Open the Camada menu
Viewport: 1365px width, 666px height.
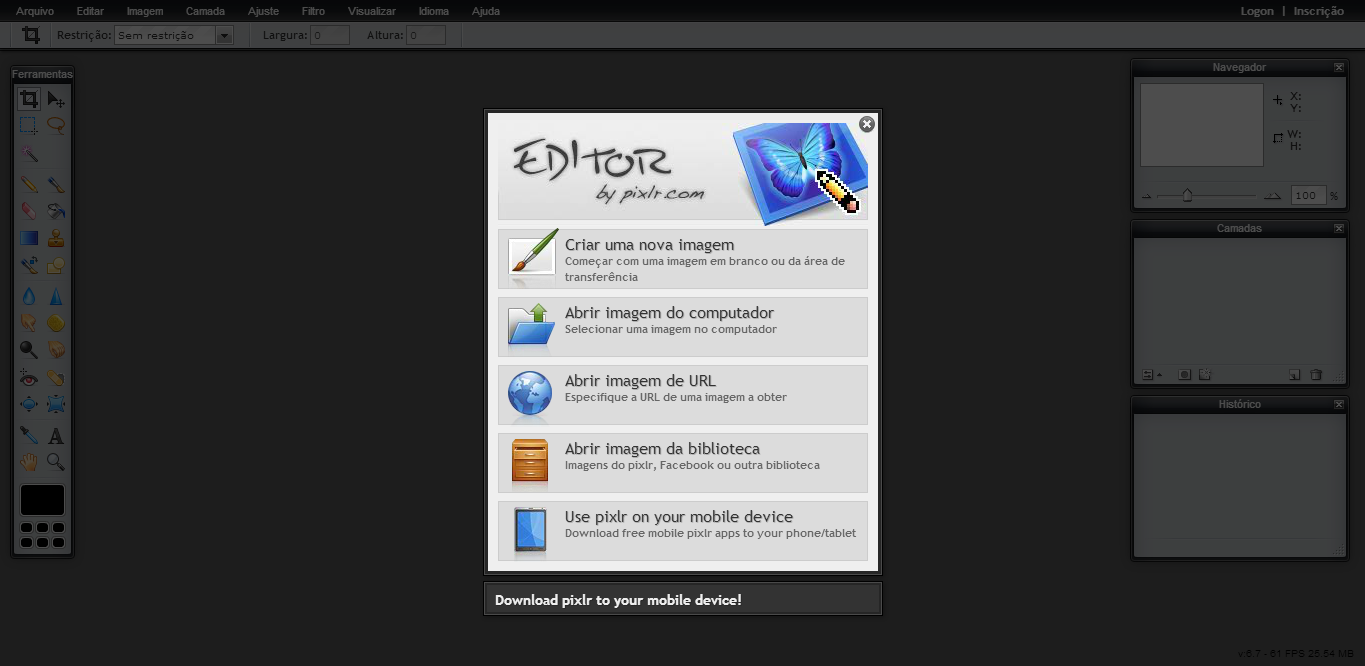[205, 11]
